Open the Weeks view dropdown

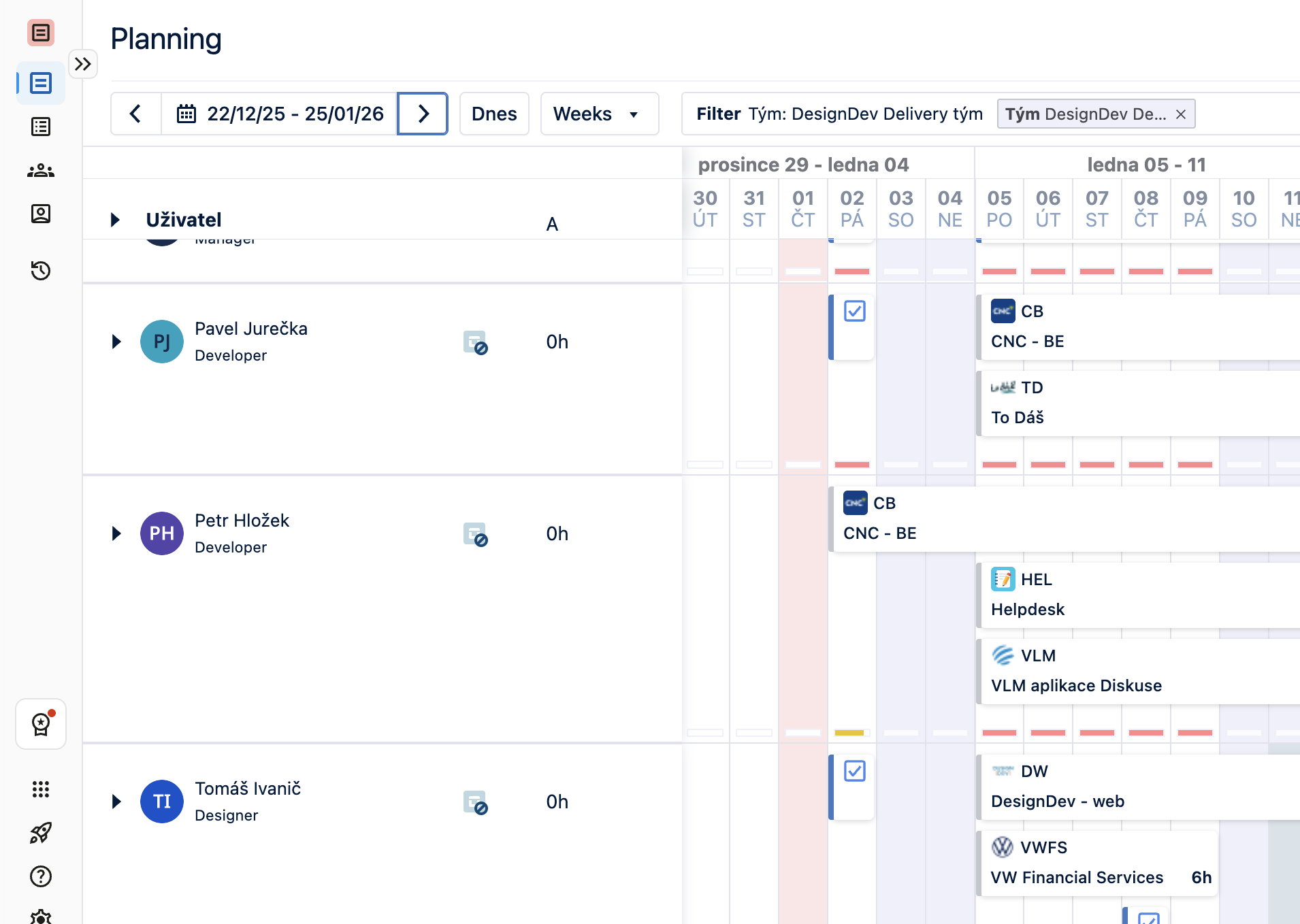point(599,114)
